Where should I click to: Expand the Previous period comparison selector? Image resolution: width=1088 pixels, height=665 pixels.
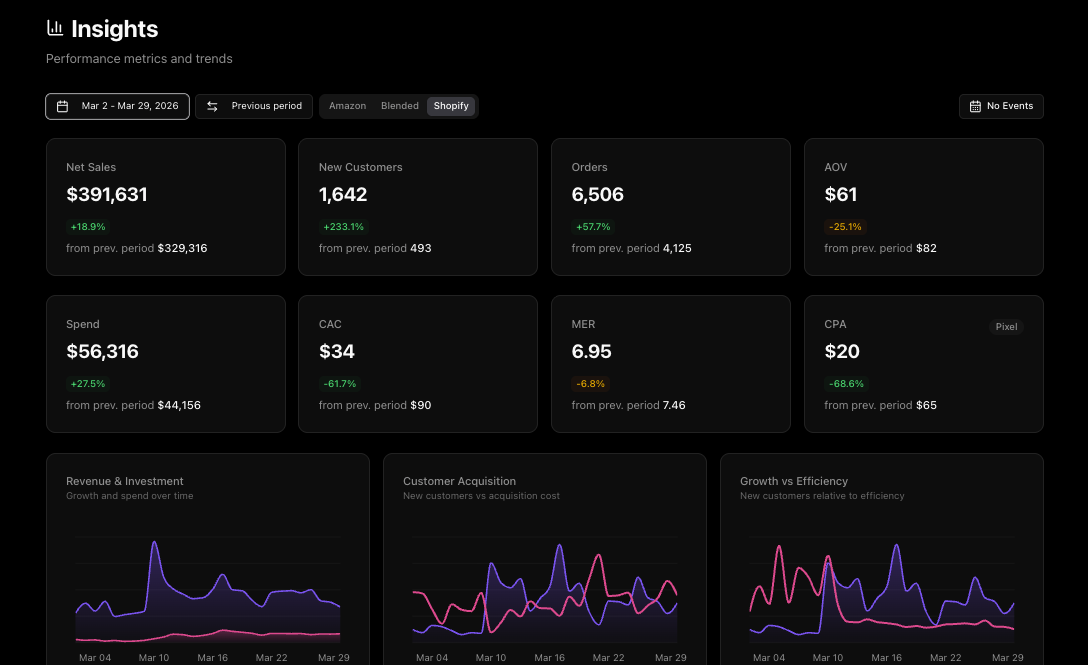(x=253, y=105)
